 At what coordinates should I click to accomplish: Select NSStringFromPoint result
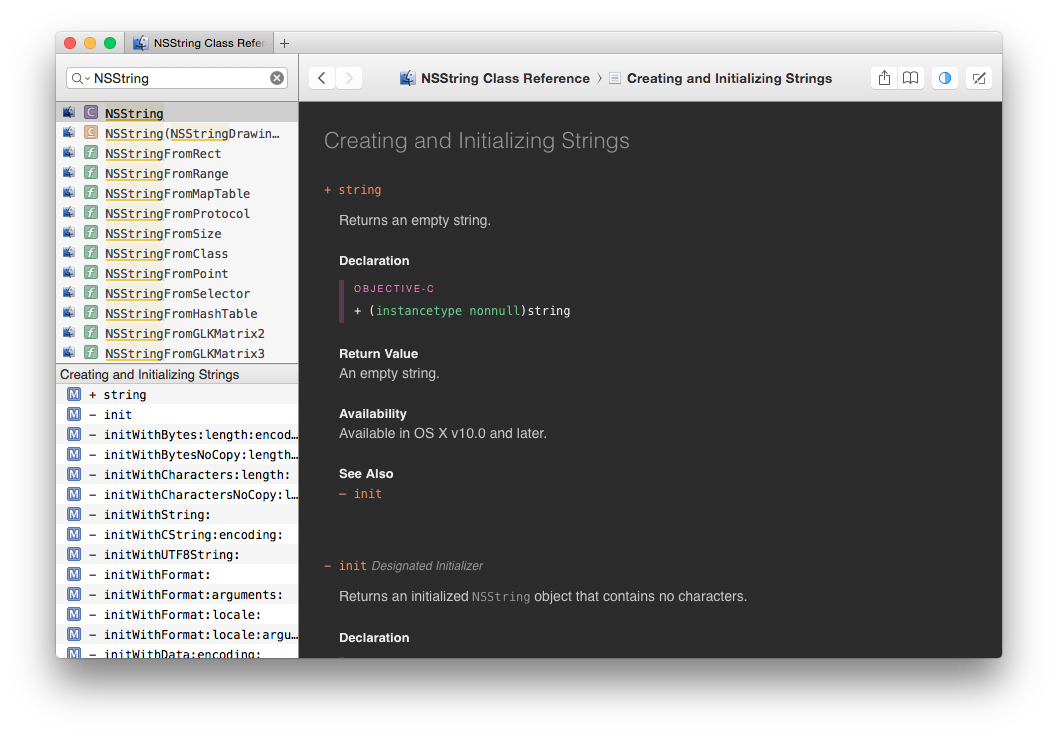point(177,273)
